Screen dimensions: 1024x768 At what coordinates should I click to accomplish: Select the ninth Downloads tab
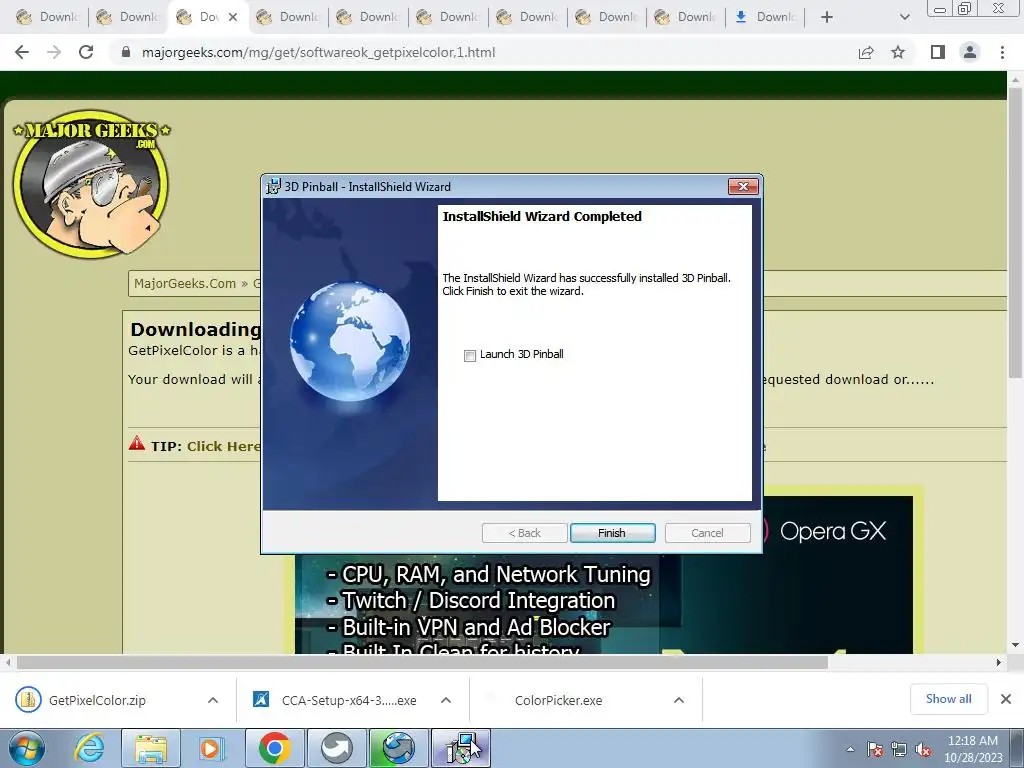686,17
